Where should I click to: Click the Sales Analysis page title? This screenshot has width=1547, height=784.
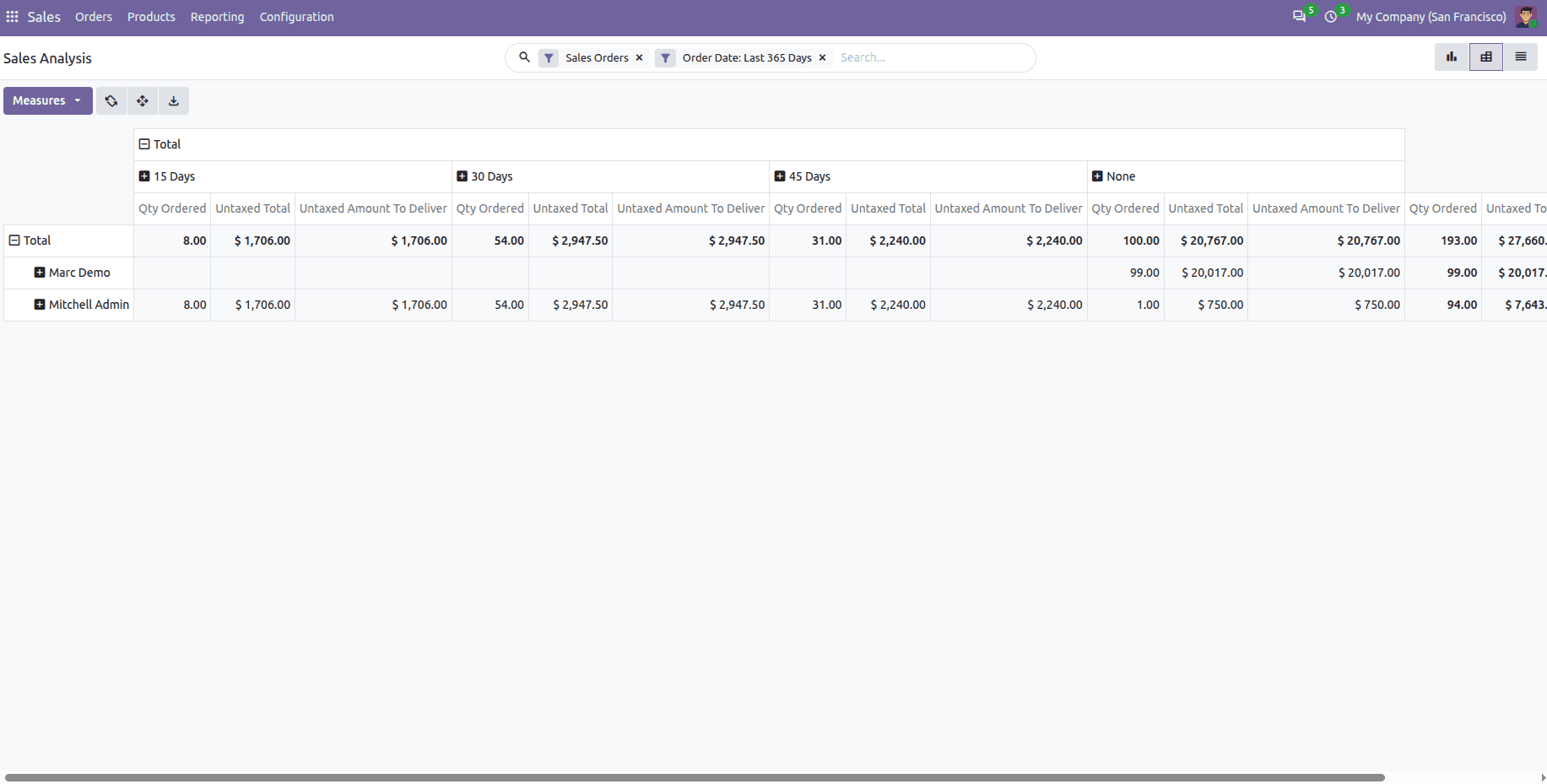(x=47, y=58)
